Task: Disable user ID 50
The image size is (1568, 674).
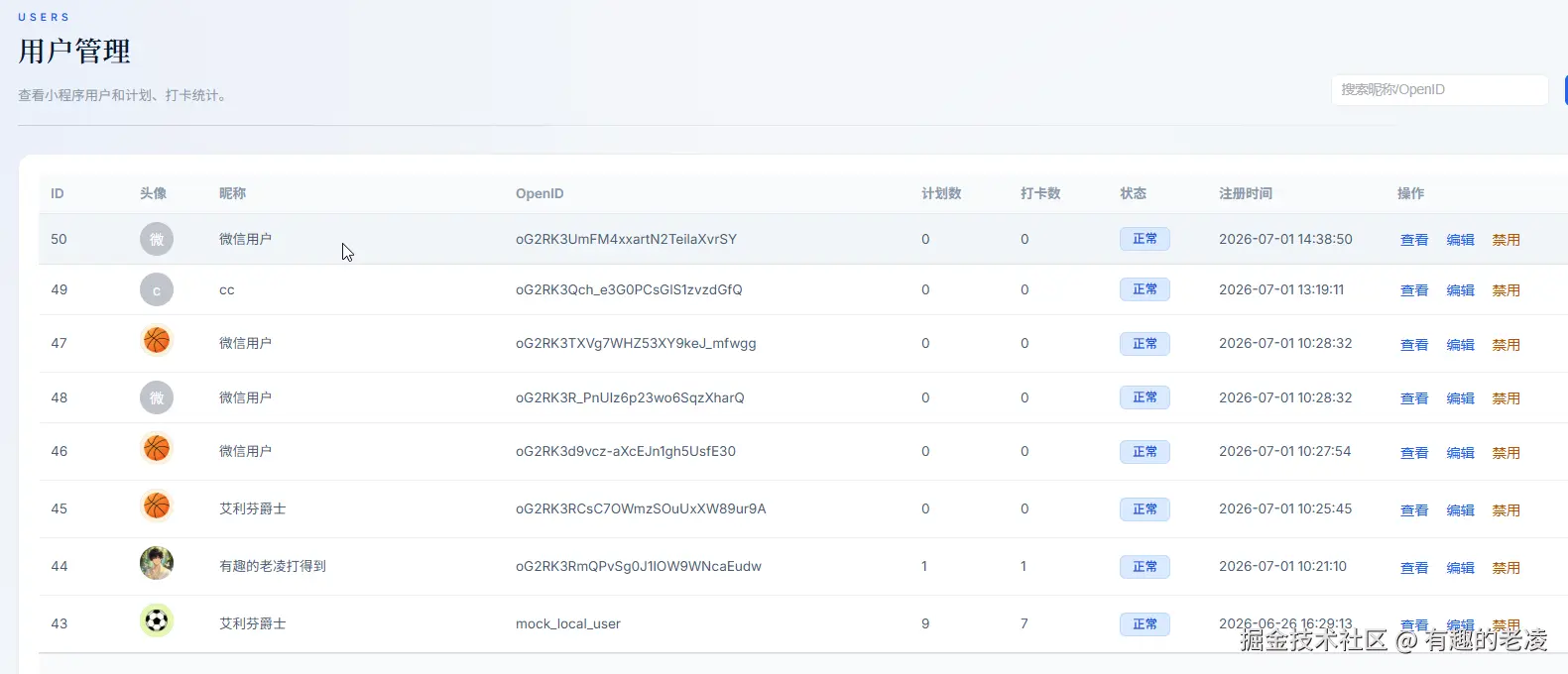Action: [1506, 240]
